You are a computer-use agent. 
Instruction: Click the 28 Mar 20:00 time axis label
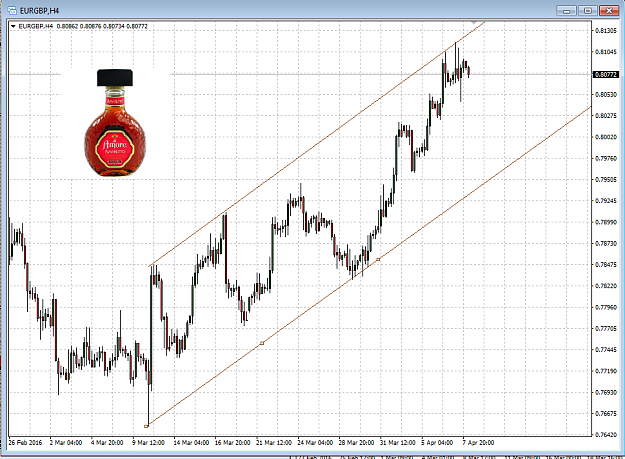tap(356, 443)
